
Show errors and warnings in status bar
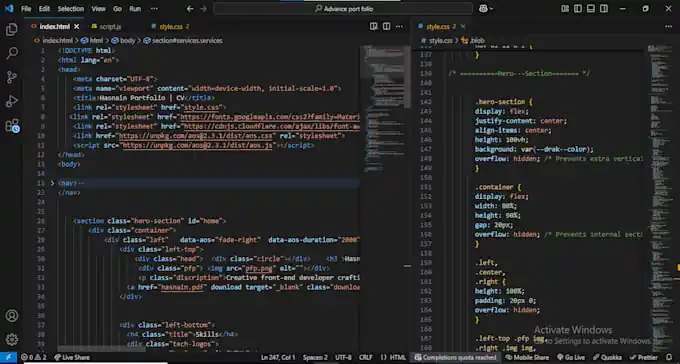point(34,357)
